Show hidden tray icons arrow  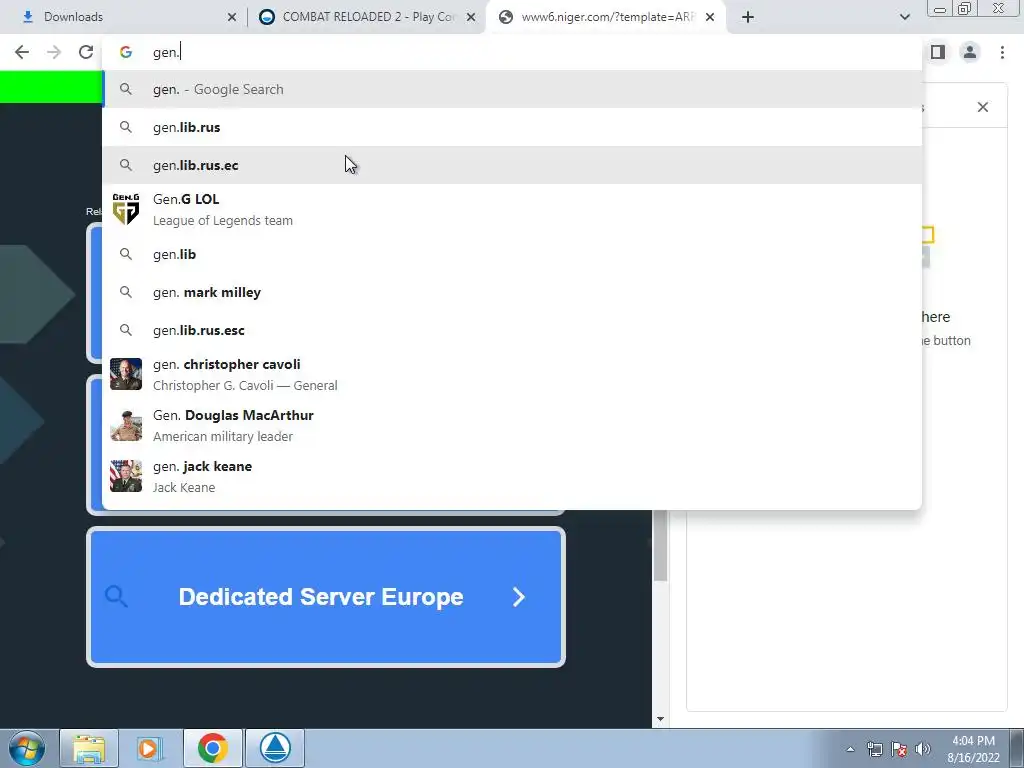point(850,749)
